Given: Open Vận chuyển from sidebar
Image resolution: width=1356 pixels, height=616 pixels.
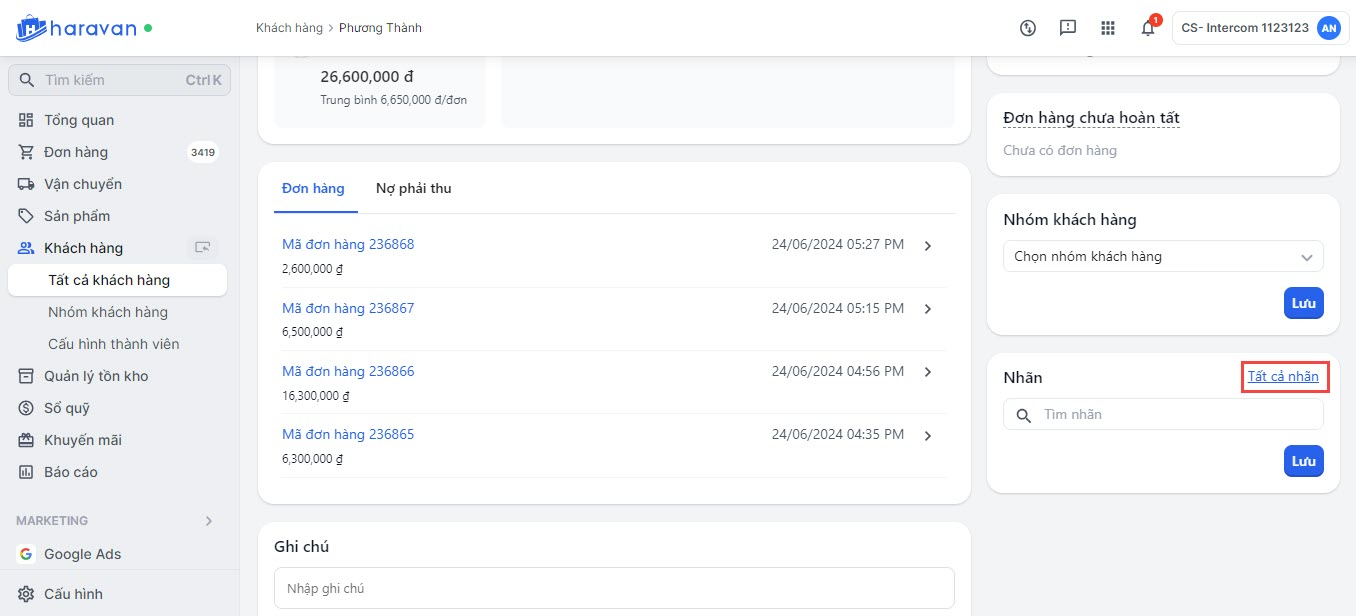Looking at the screenshot, I should click(82, 184).
